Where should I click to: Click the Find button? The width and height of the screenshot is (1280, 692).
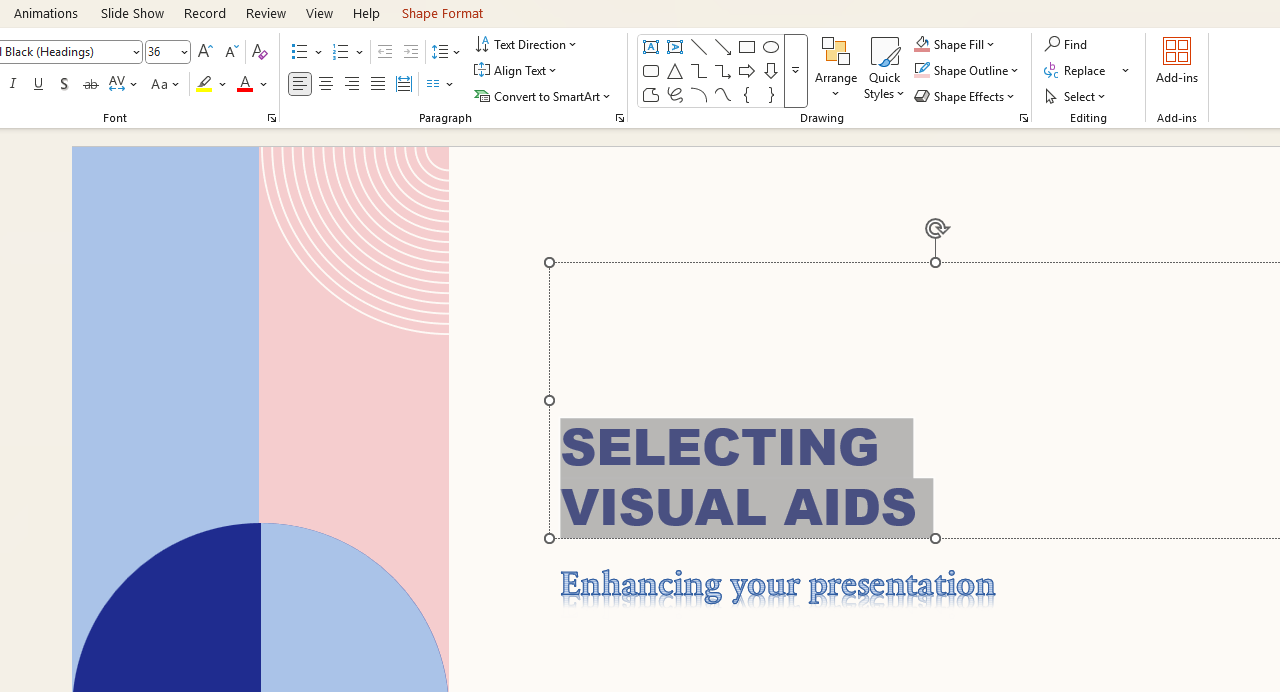click(x=1066, y=45)
